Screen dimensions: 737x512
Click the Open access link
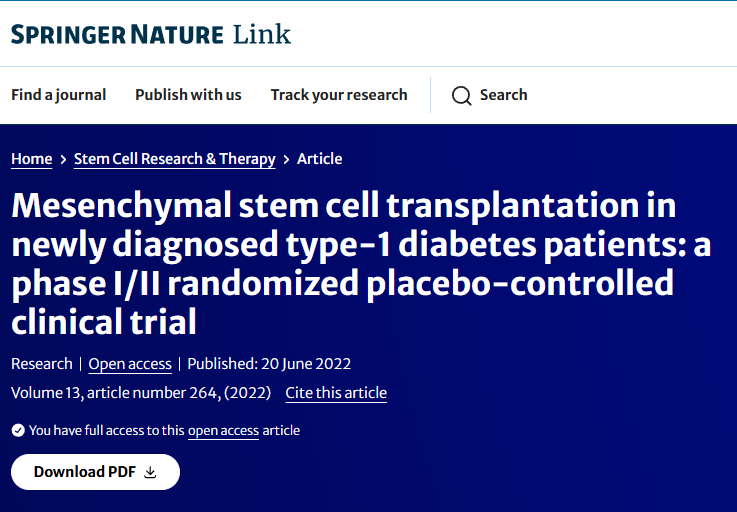(130, 364)
